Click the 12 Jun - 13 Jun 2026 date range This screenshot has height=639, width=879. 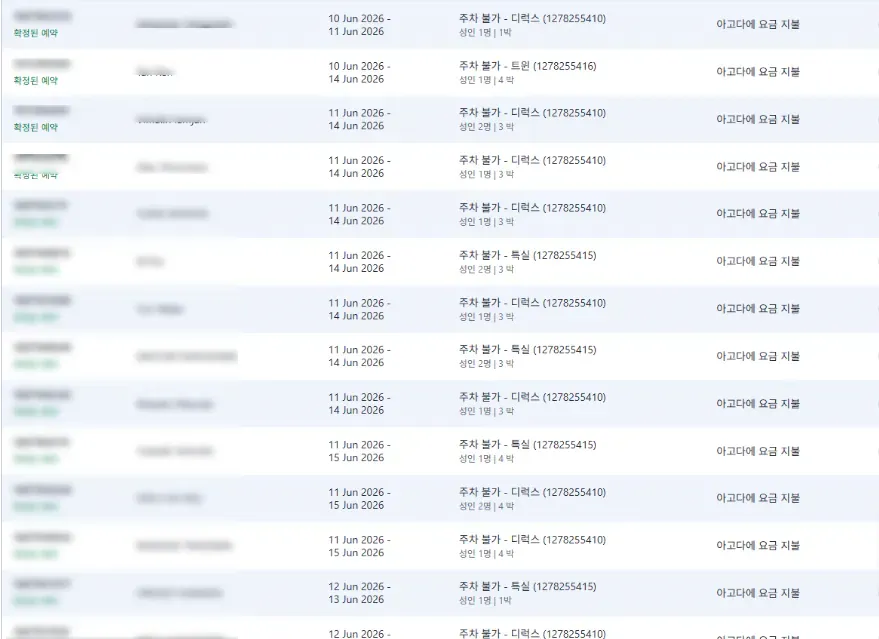coord(359,593)
